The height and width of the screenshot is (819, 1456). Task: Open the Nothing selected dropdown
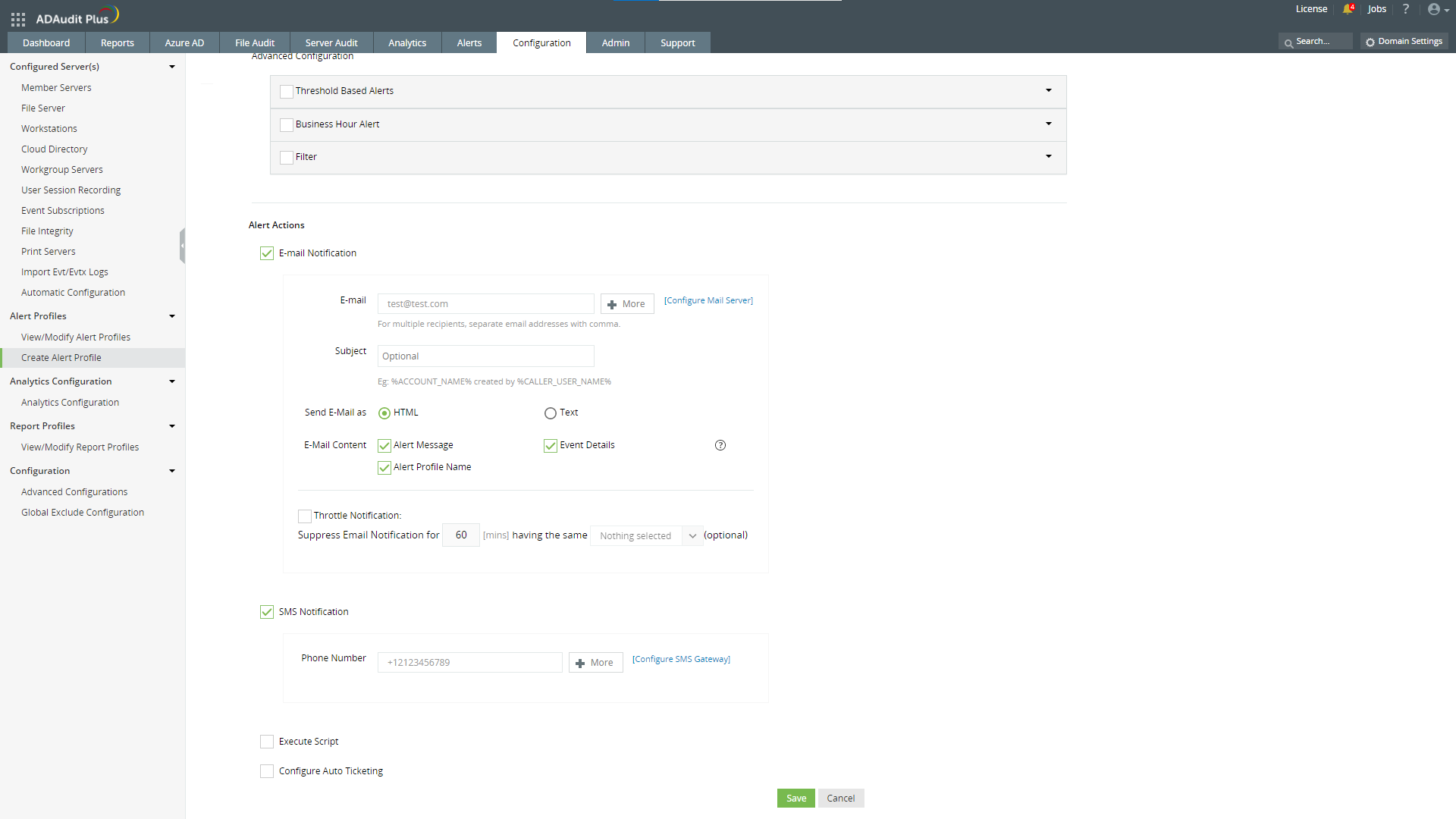click(646, 536)
